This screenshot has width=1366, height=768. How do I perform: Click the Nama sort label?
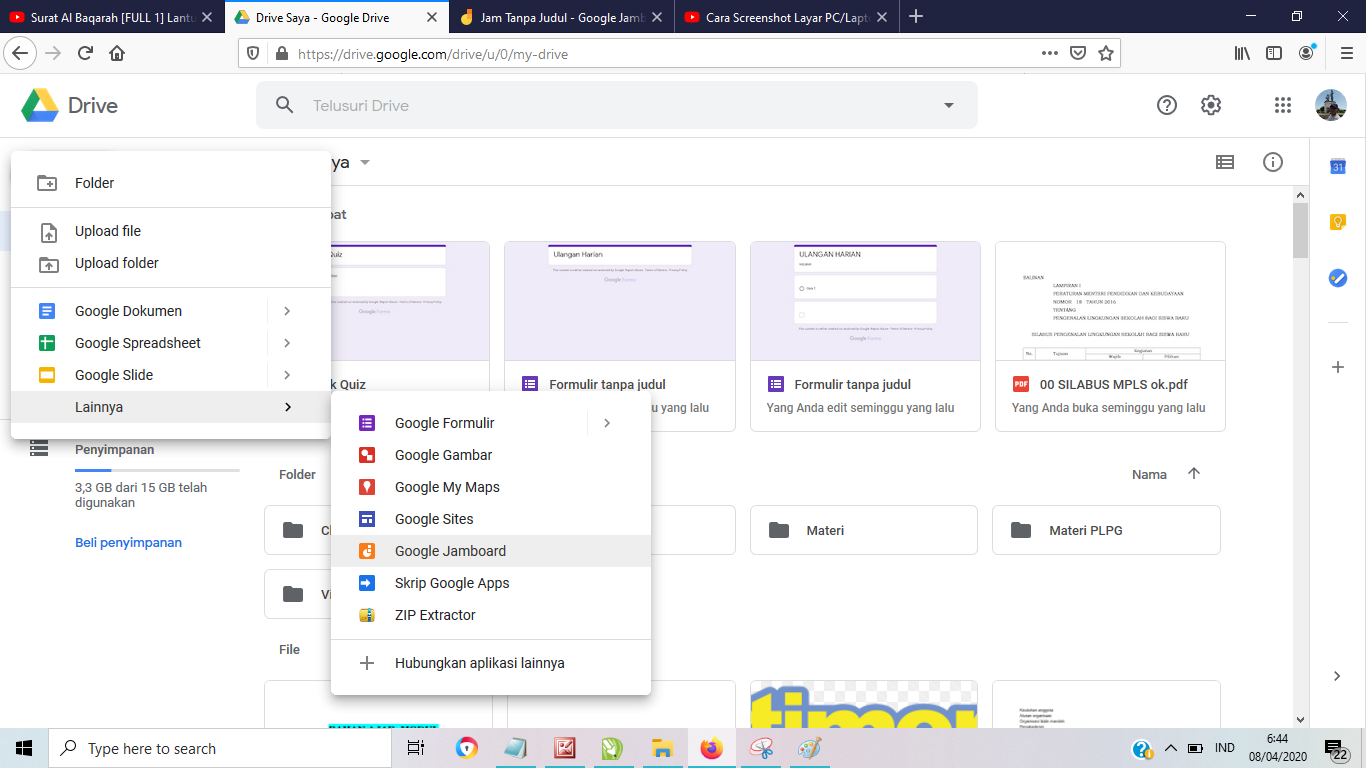click(x=1149, y=475)
